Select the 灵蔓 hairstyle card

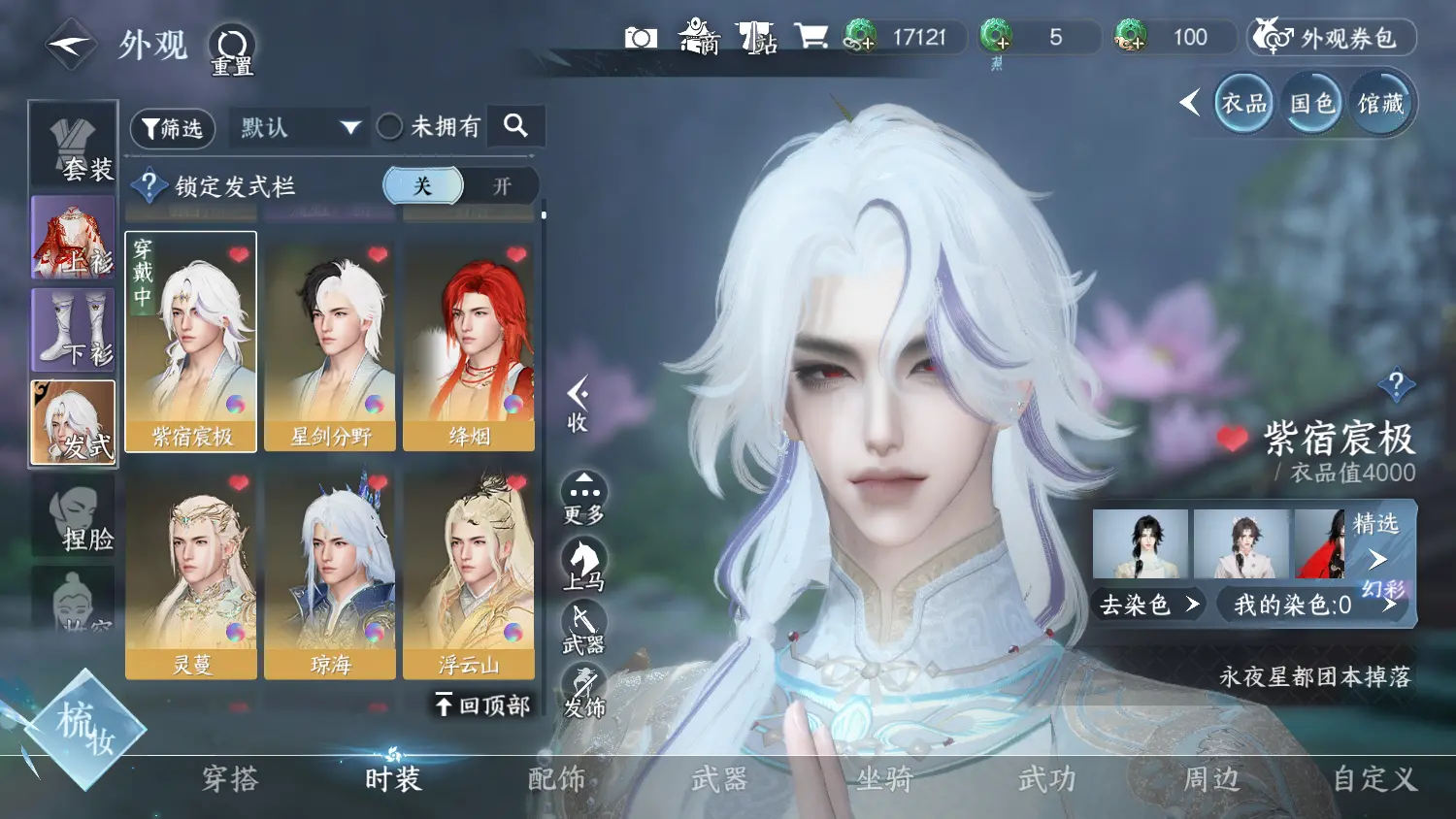(x=191, y=574)
